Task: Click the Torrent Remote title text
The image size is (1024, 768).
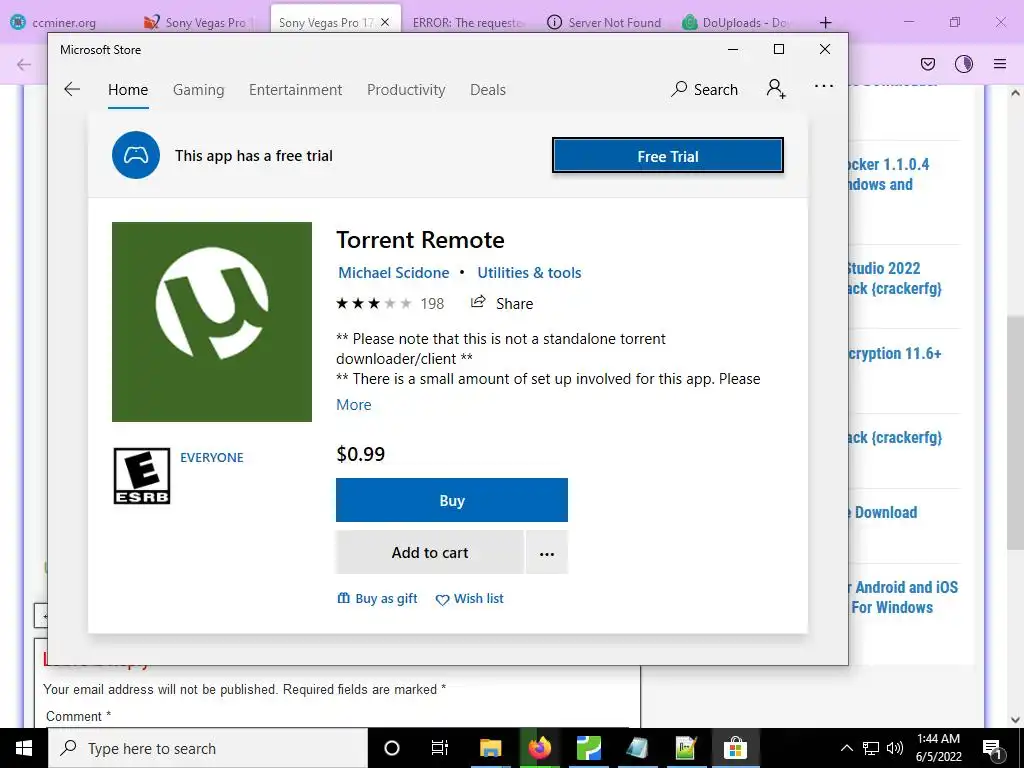Action: pos(420,240)
